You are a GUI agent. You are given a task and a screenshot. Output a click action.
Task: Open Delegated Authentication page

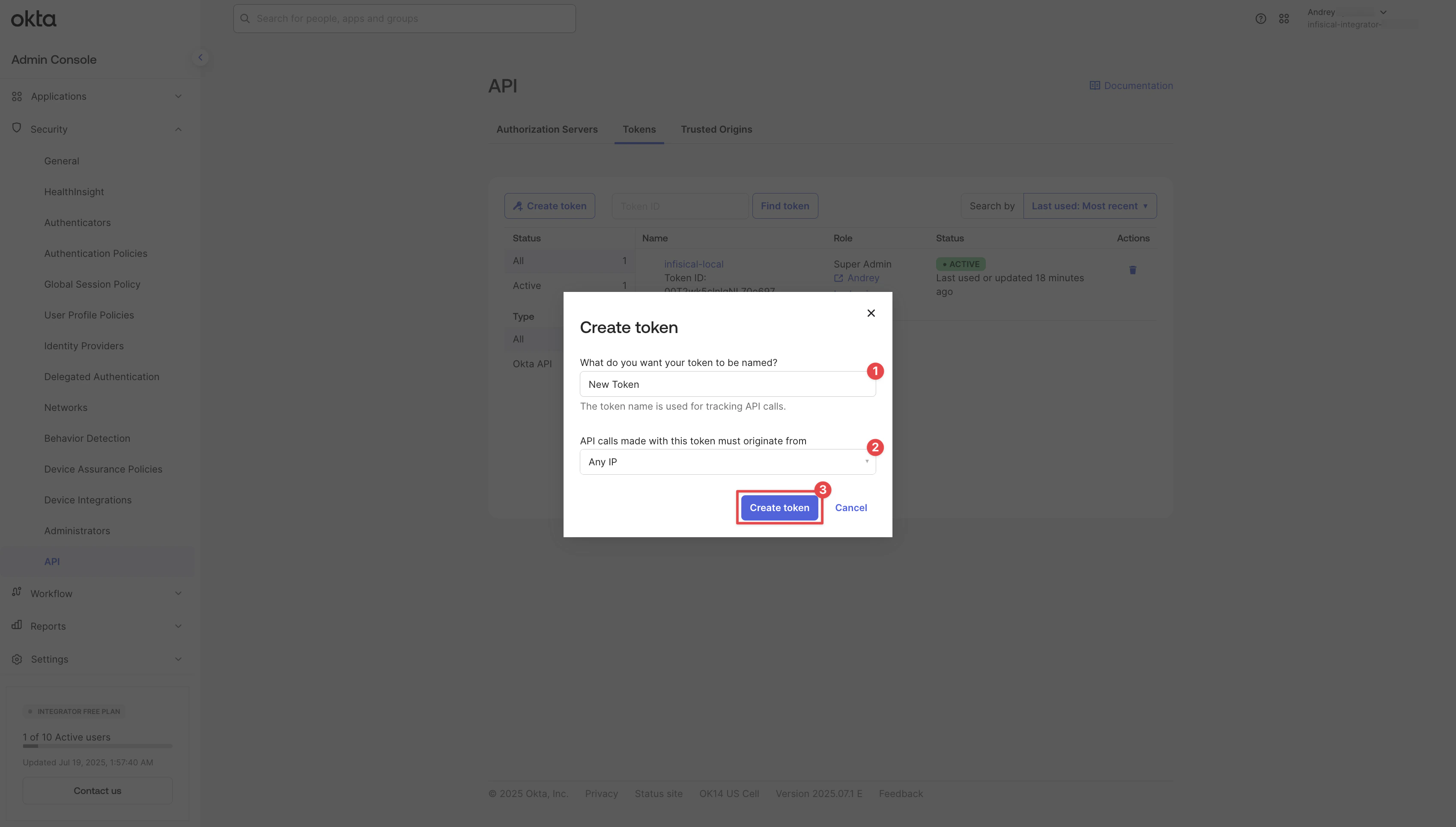click(x=102, y=377)
